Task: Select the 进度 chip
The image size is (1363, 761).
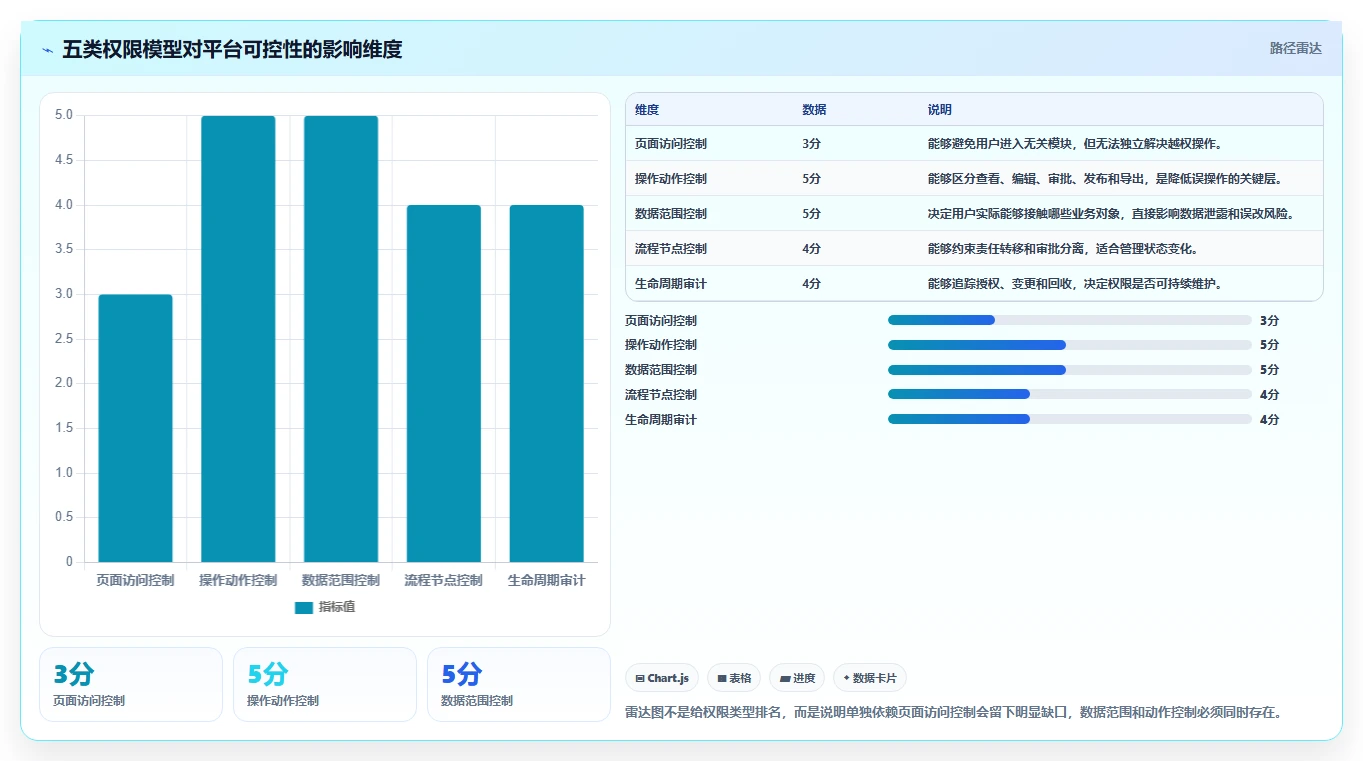Action: coord(797,678)
